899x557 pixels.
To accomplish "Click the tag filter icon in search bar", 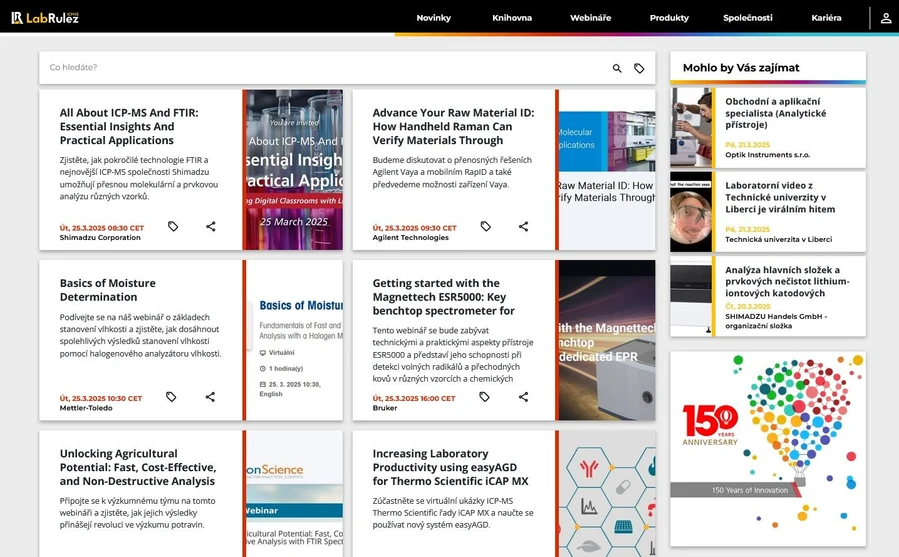I will [639, 68].
